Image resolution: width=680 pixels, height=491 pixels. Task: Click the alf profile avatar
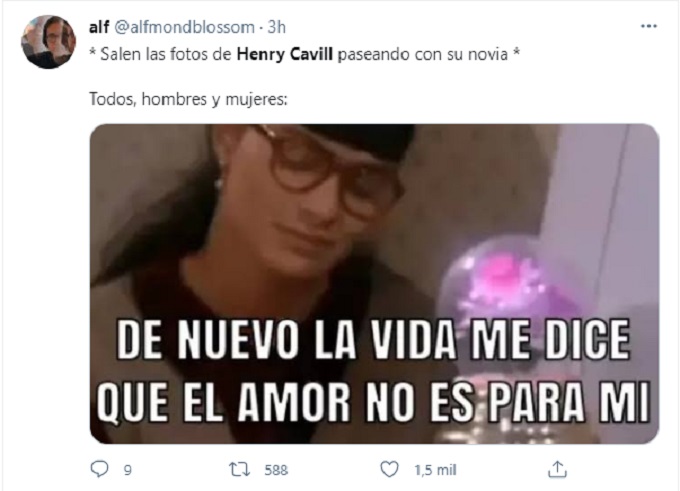(49, 42)
